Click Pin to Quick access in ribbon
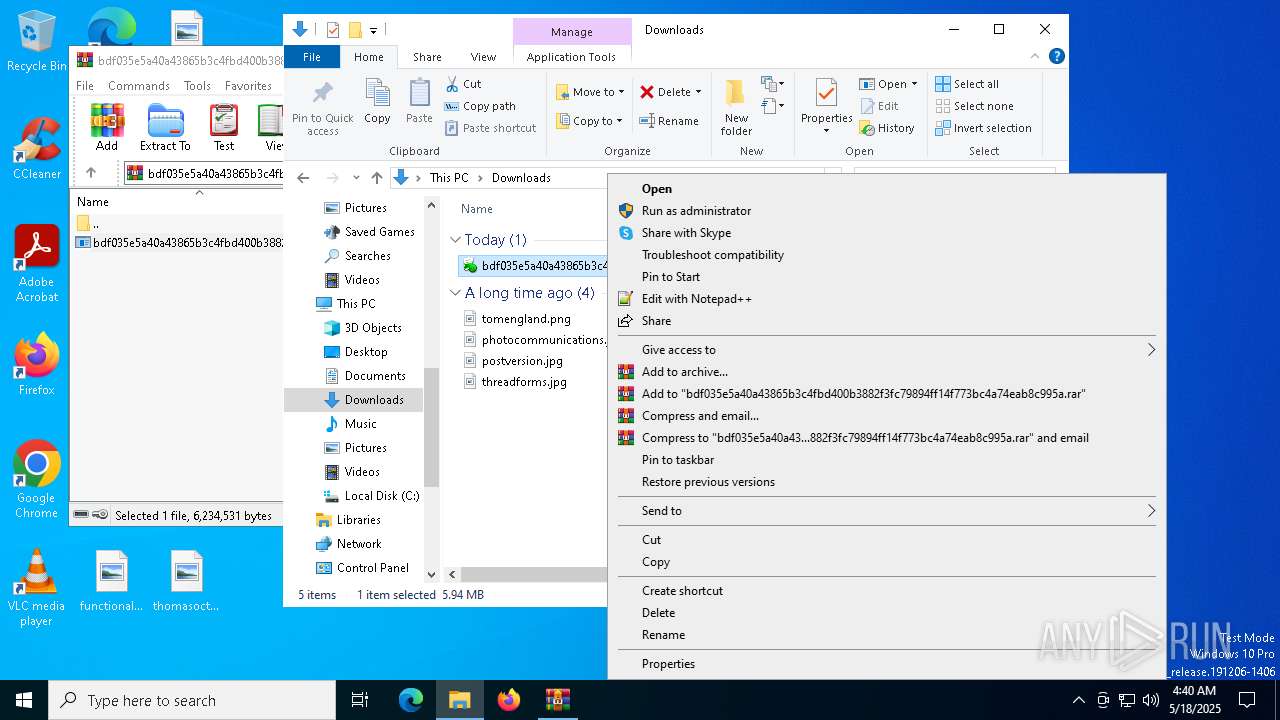Screen dimensions: 1280x720 pyautogui.click(x=322, y=108)
